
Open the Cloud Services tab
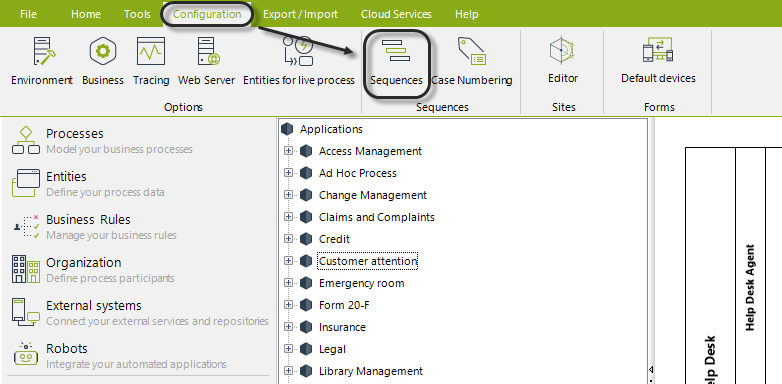click(x=396, y=14)
